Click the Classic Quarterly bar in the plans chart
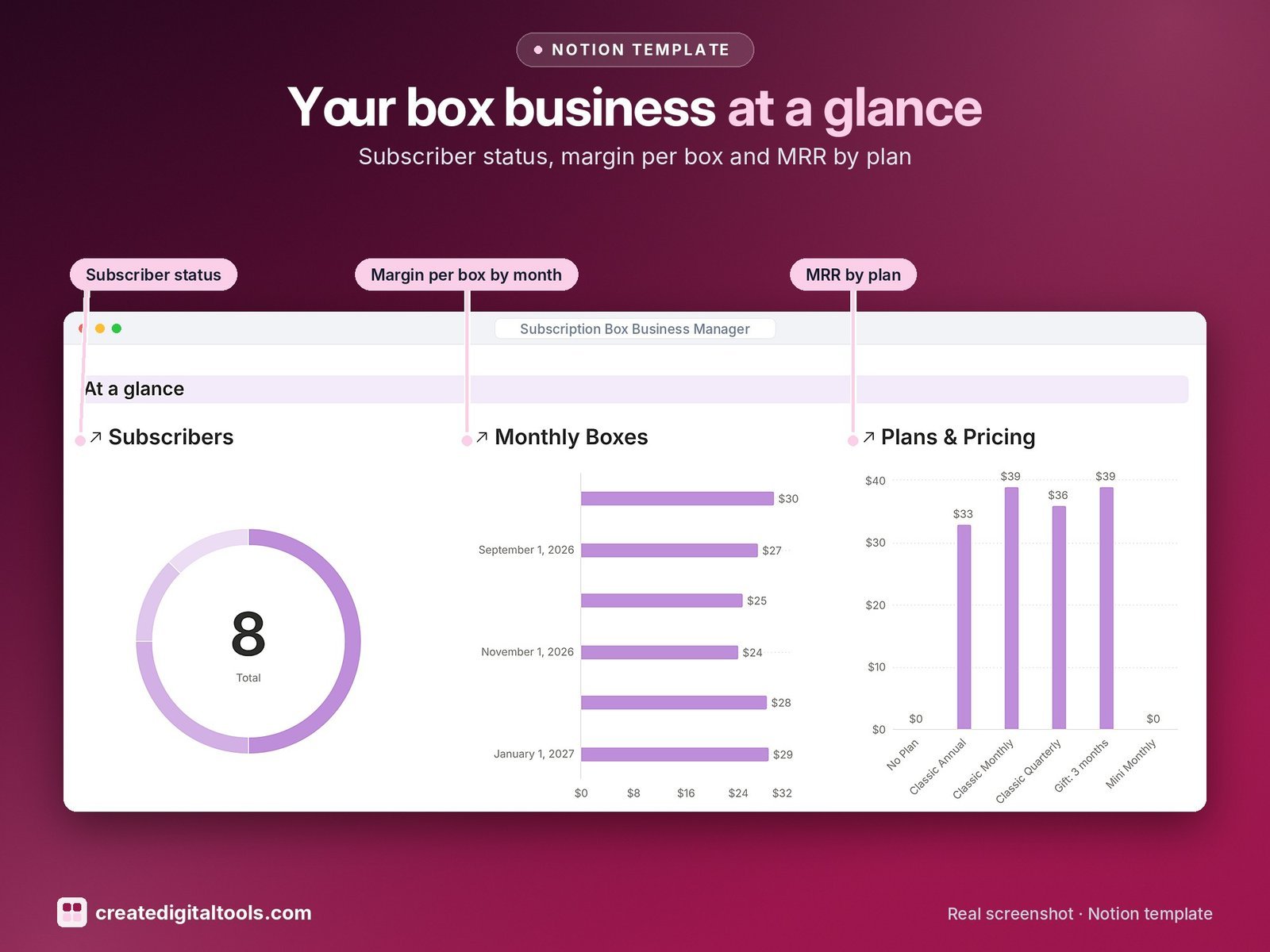This screenshot has width=1270, height=952. 1059,617
